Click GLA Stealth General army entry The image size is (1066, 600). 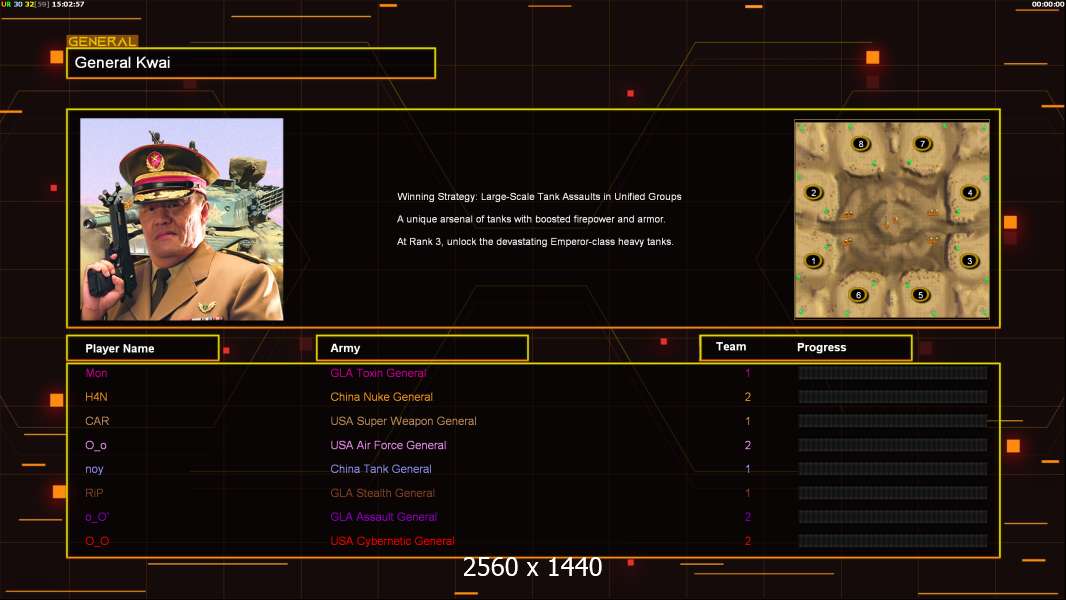pos(382,493)
